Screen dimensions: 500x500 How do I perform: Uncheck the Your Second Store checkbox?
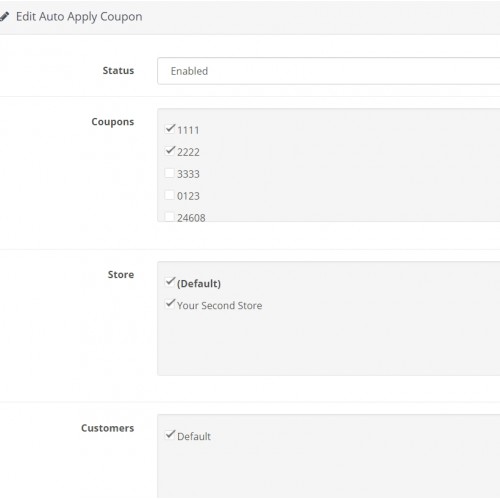tap(170, 304)
